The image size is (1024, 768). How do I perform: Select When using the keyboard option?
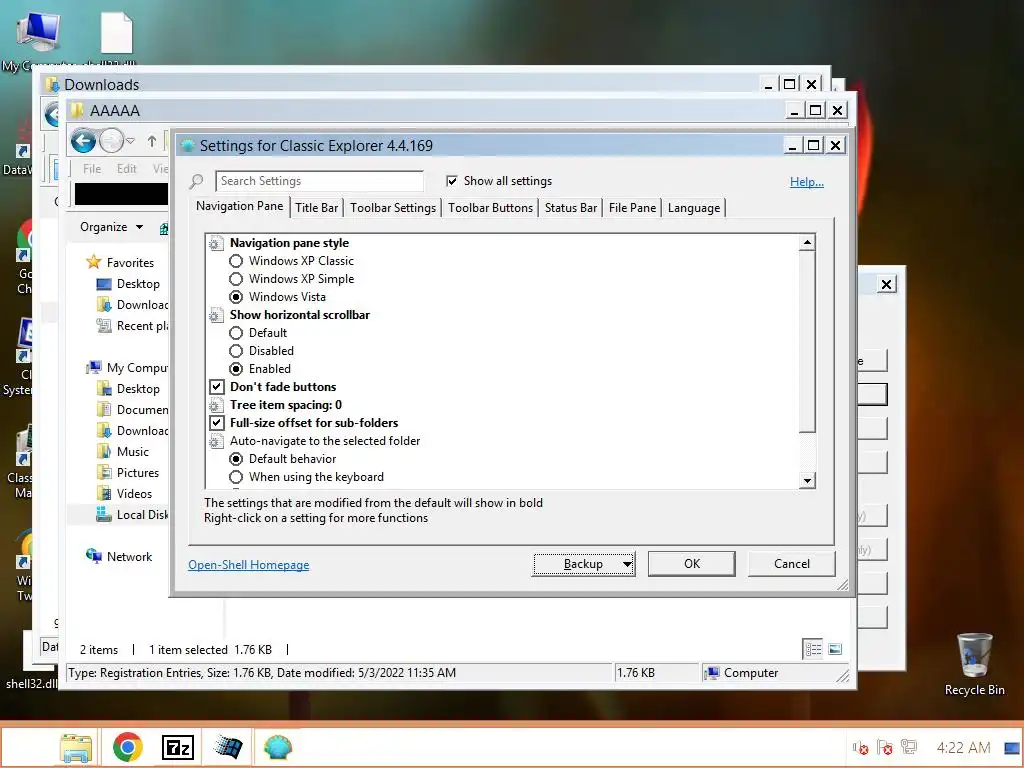tap(236, 477)
